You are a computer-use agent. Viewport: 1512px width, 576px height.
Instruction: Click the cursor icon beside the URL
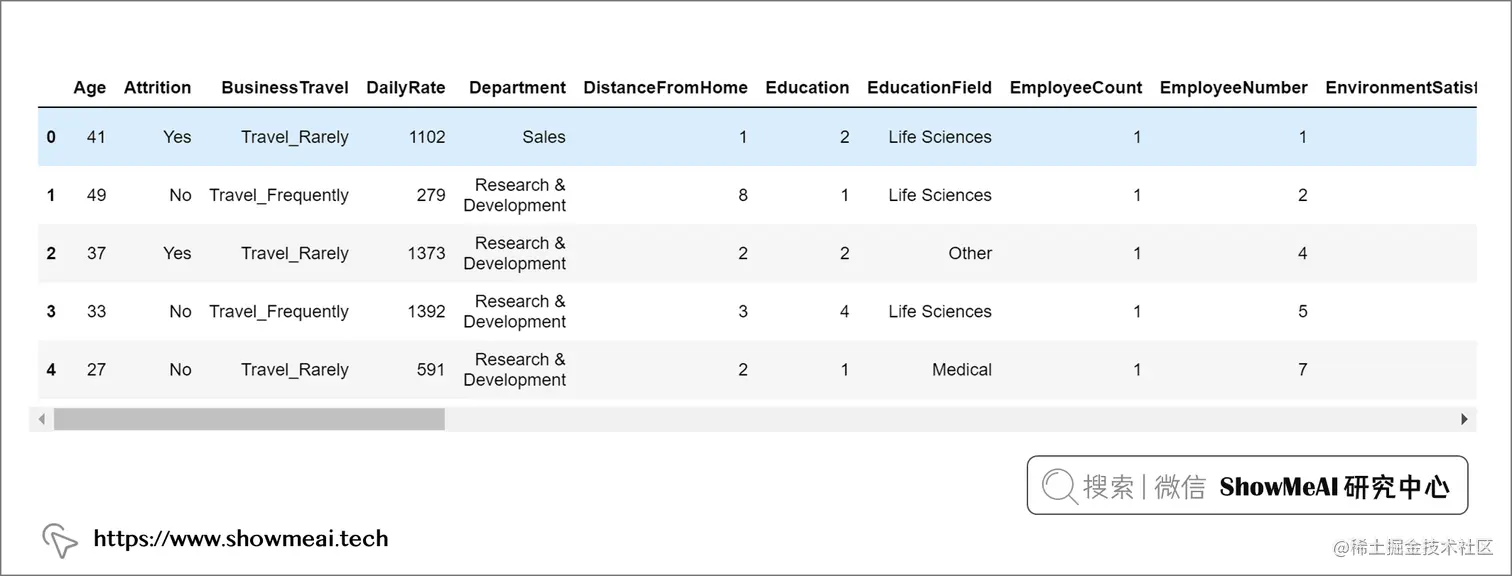[x=60, y=540]
